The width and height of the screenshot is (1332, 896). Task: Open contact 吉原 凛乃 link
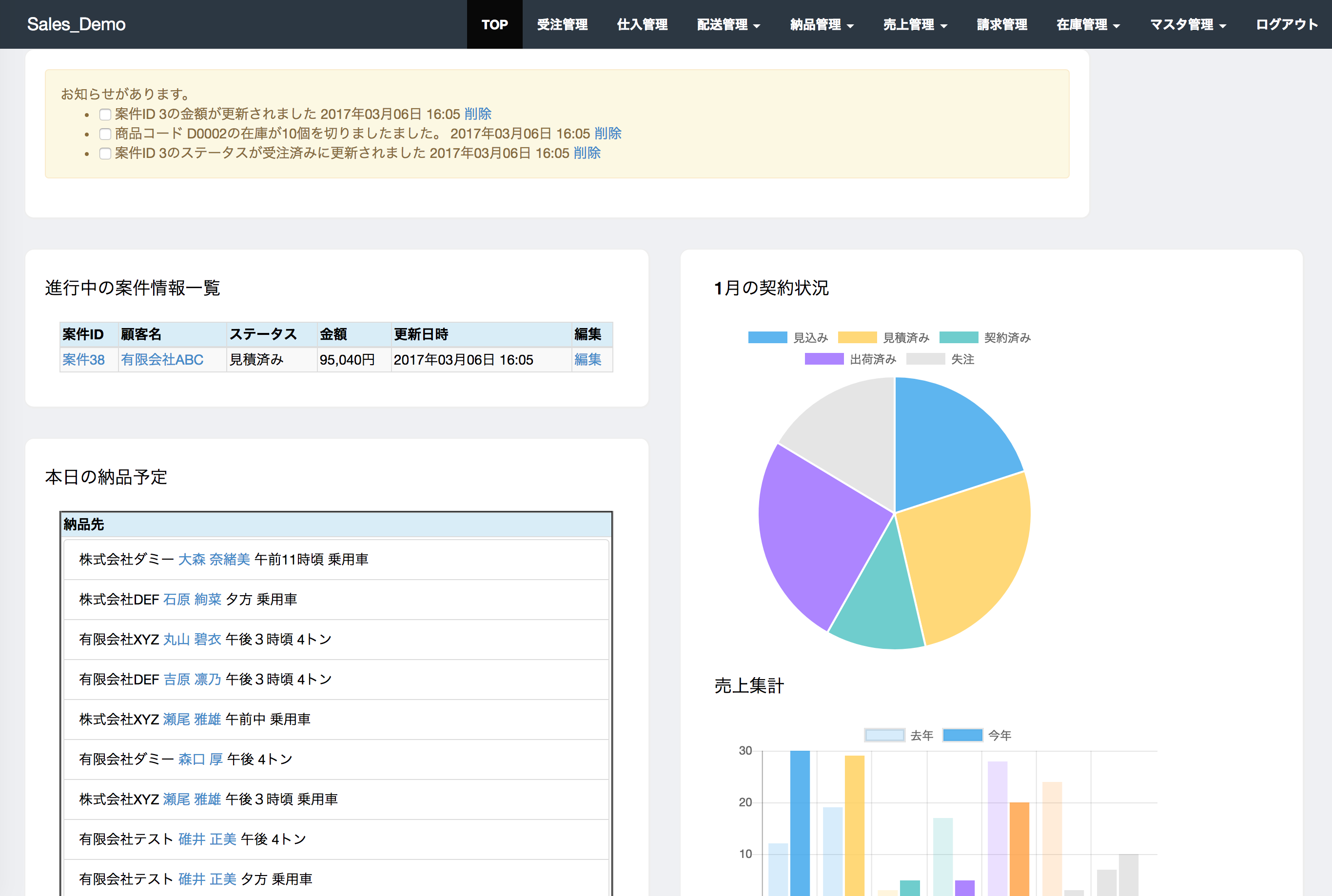tap(192, 680)
